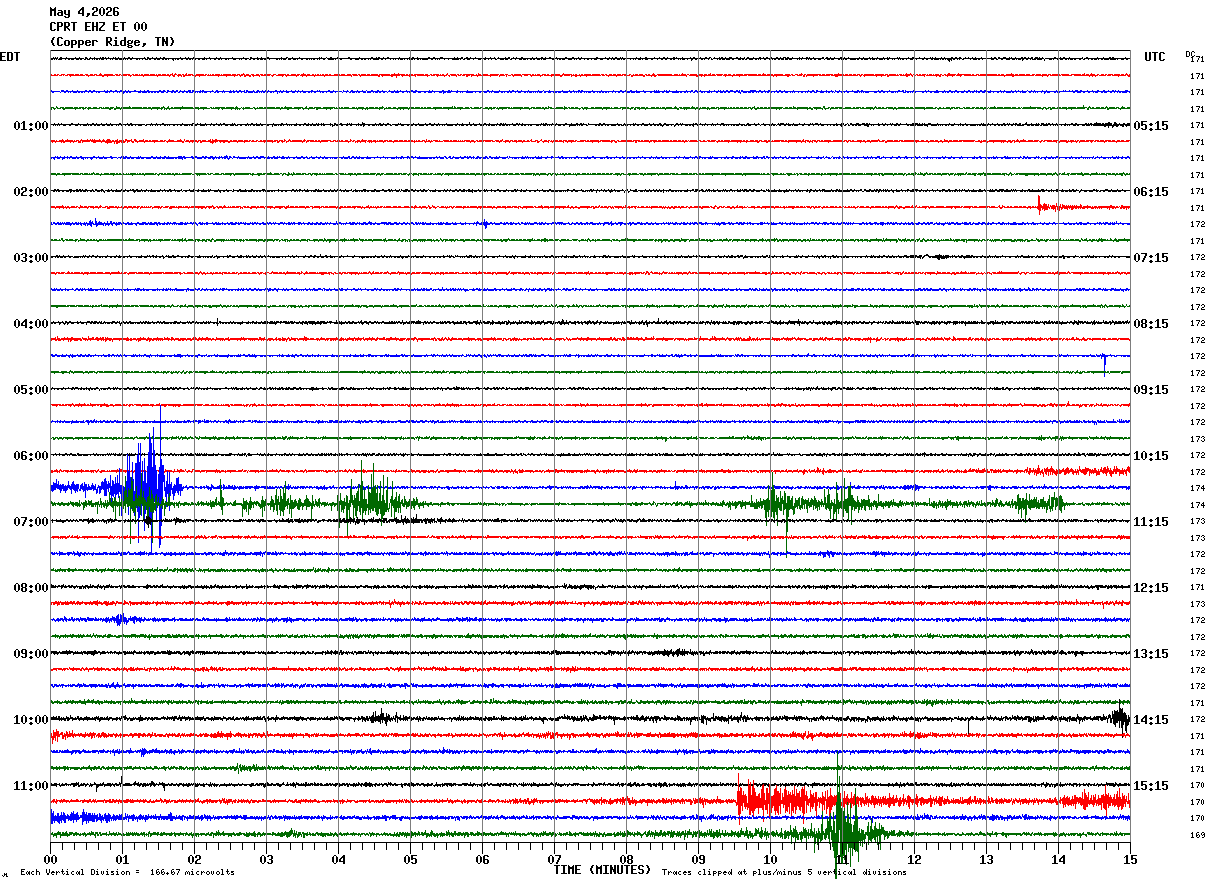Click the Copper Ridge, TN location label

pyautogui.click(x=112, y=42)
